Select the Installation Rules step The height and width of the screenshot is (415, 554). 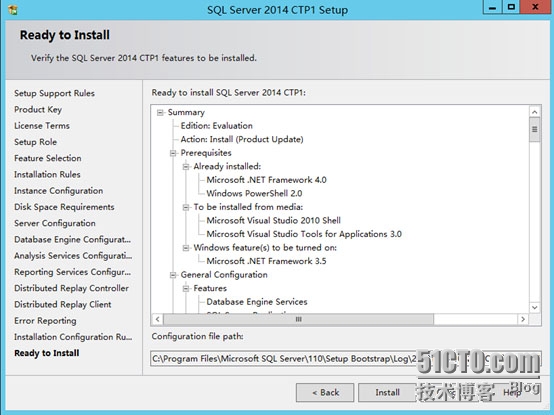(x=47, y=174)
